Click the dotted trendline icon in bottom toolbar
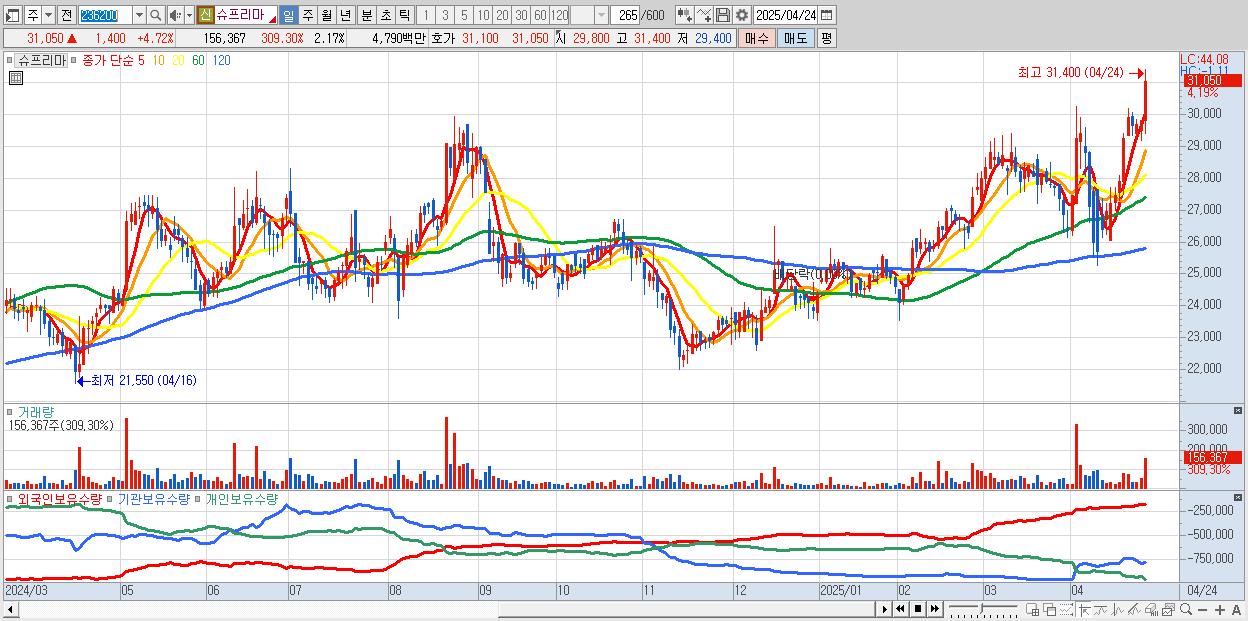Image resolution: width=1248 pixels, height=621 pixels. (x=1066, y=608)
